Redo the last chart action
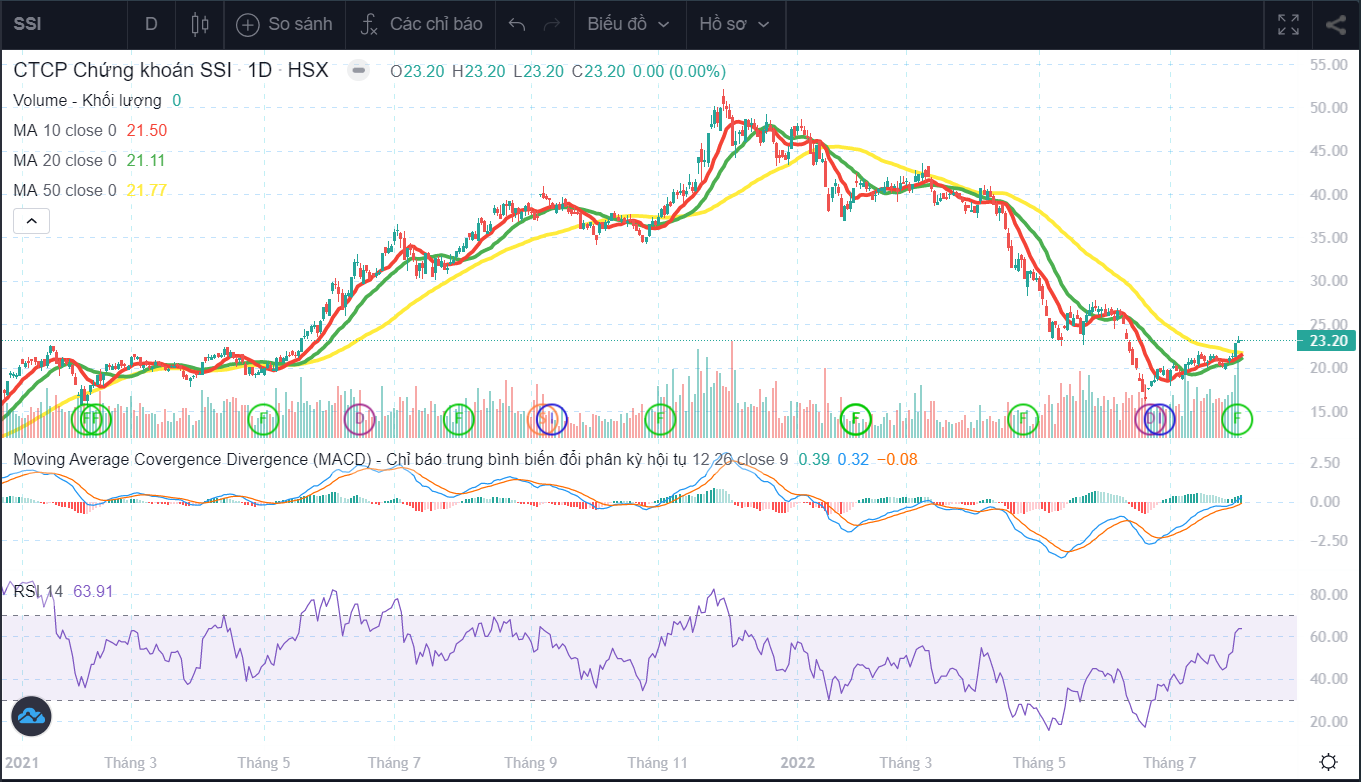This screenshot has width=1361, height=782. click(x=551, y=24)
